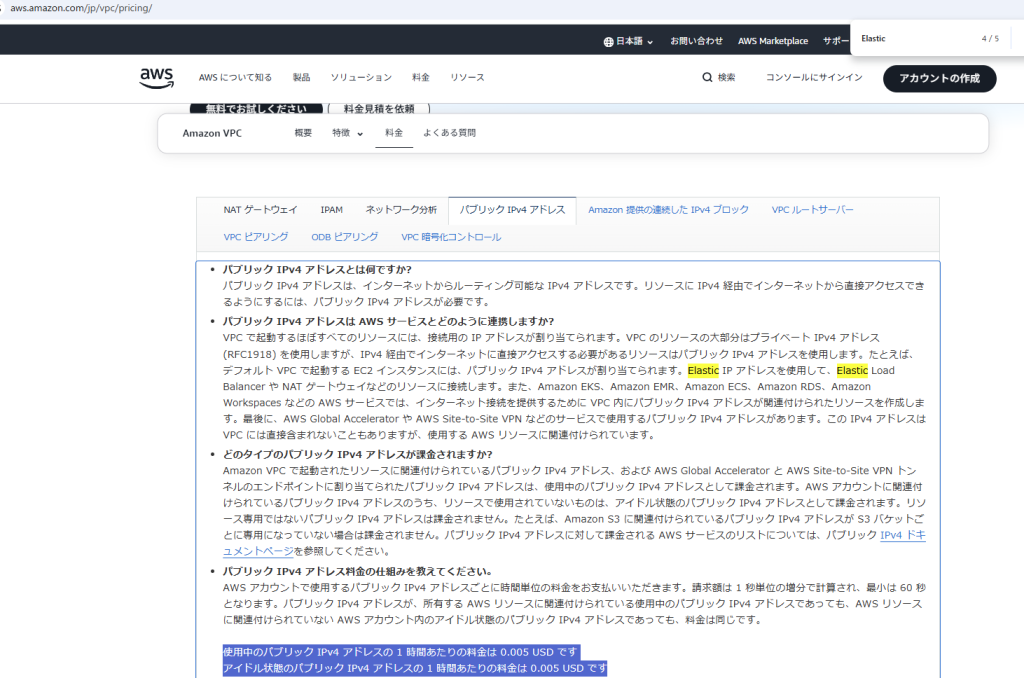Select the VPC ピアリング tab
The width and height of the screenshot is (1024, 678).
click(256, 237)
